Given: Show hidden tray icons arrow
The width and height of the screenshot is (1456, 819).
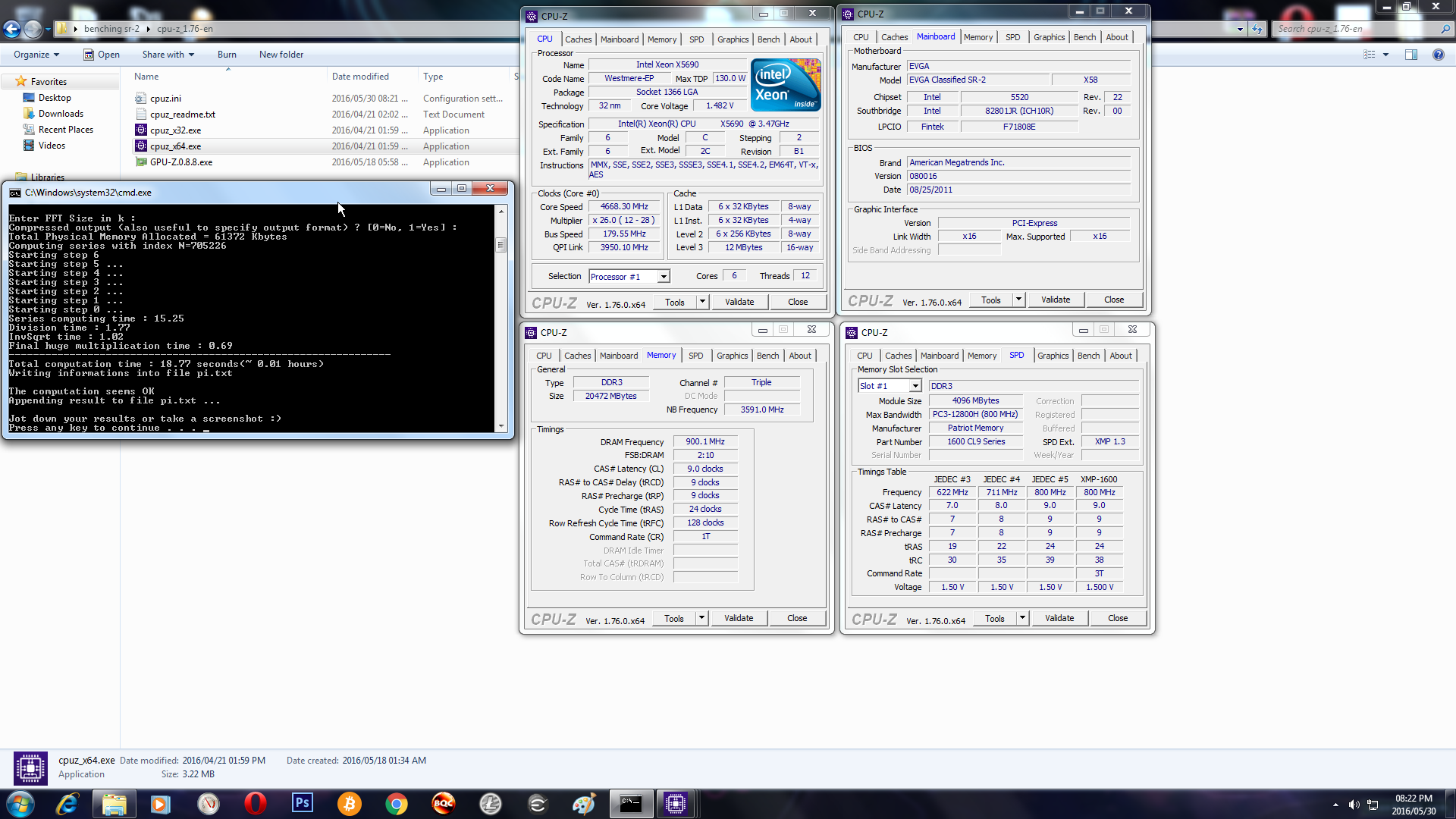Looking at the screenshot, I should [x=1335, y=805].
